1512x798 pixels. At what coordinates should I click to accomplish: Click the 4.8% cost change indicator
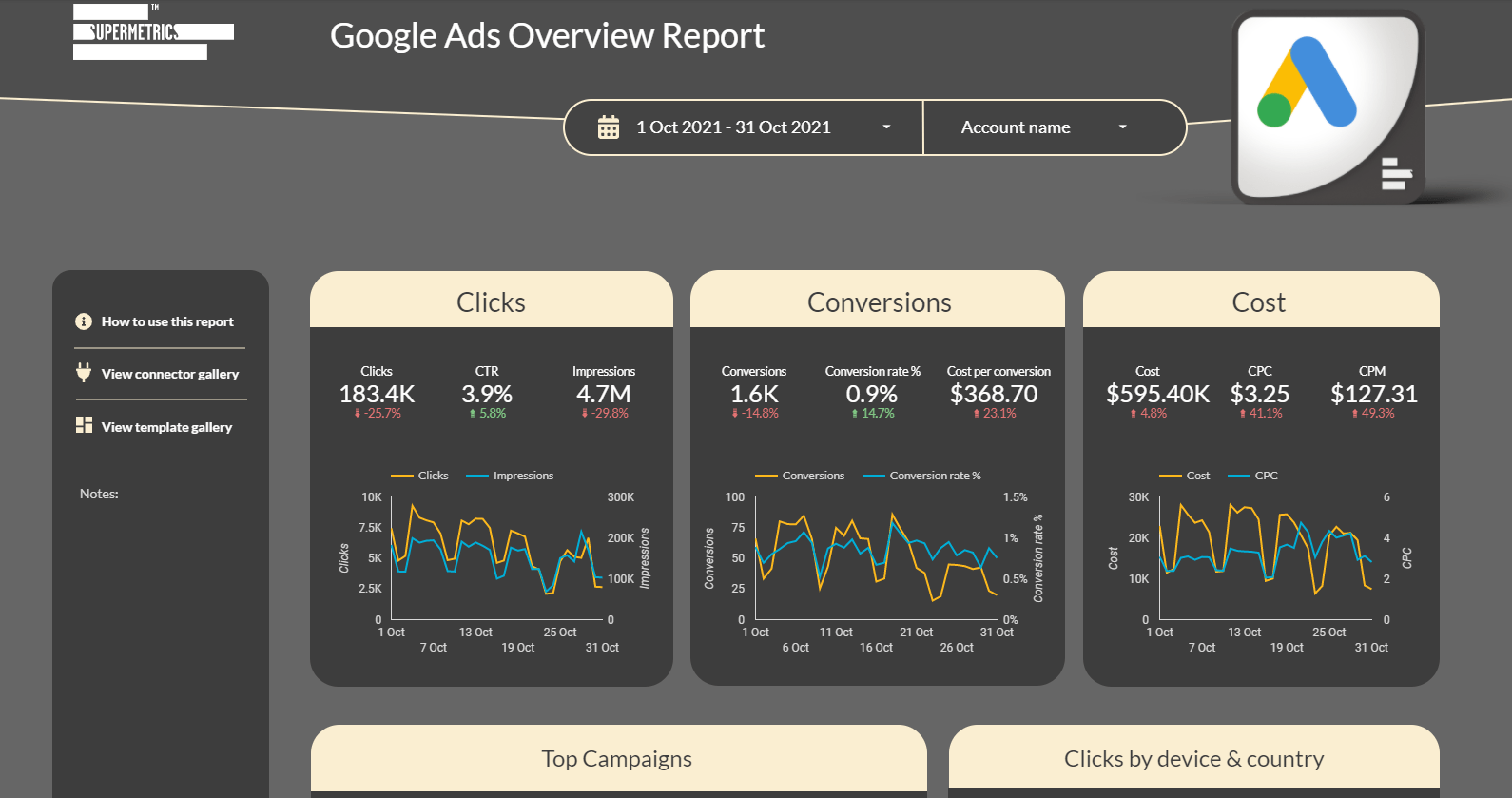pyautogui.click(x=1148, y=414)
